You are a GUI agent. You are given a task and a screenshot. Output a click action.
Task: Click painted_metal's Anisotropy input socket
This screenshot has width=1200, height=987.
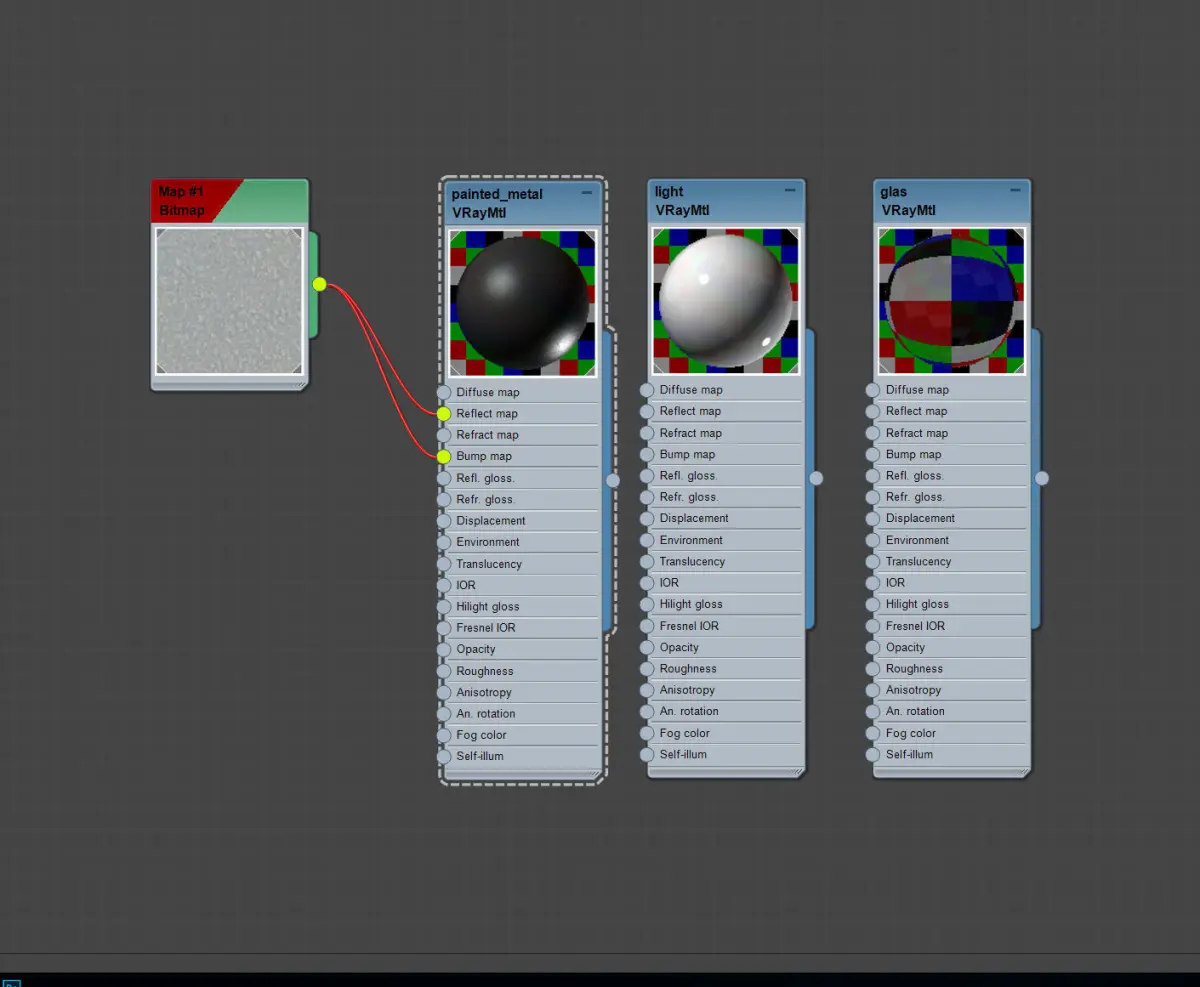coord(444,692)
